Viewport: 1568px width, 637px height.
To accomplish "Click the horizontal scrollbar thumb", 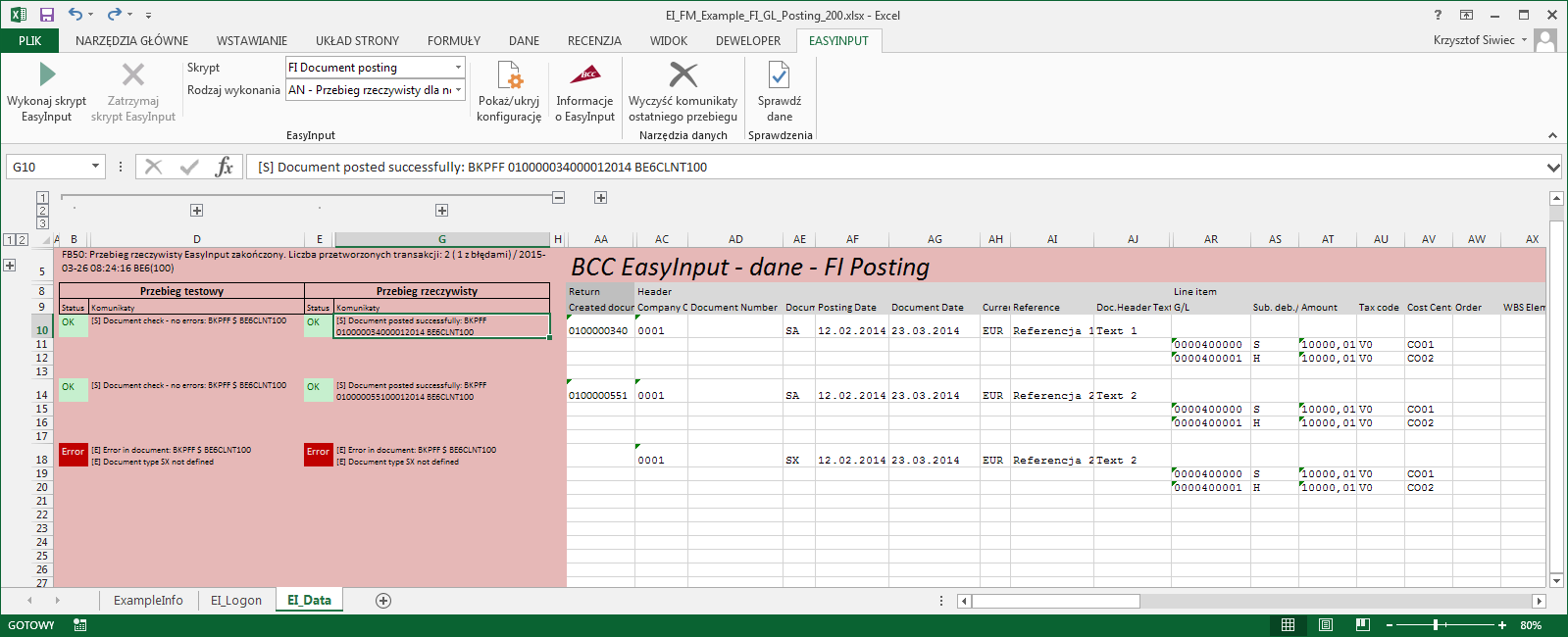I will [x=1055, y=601].
